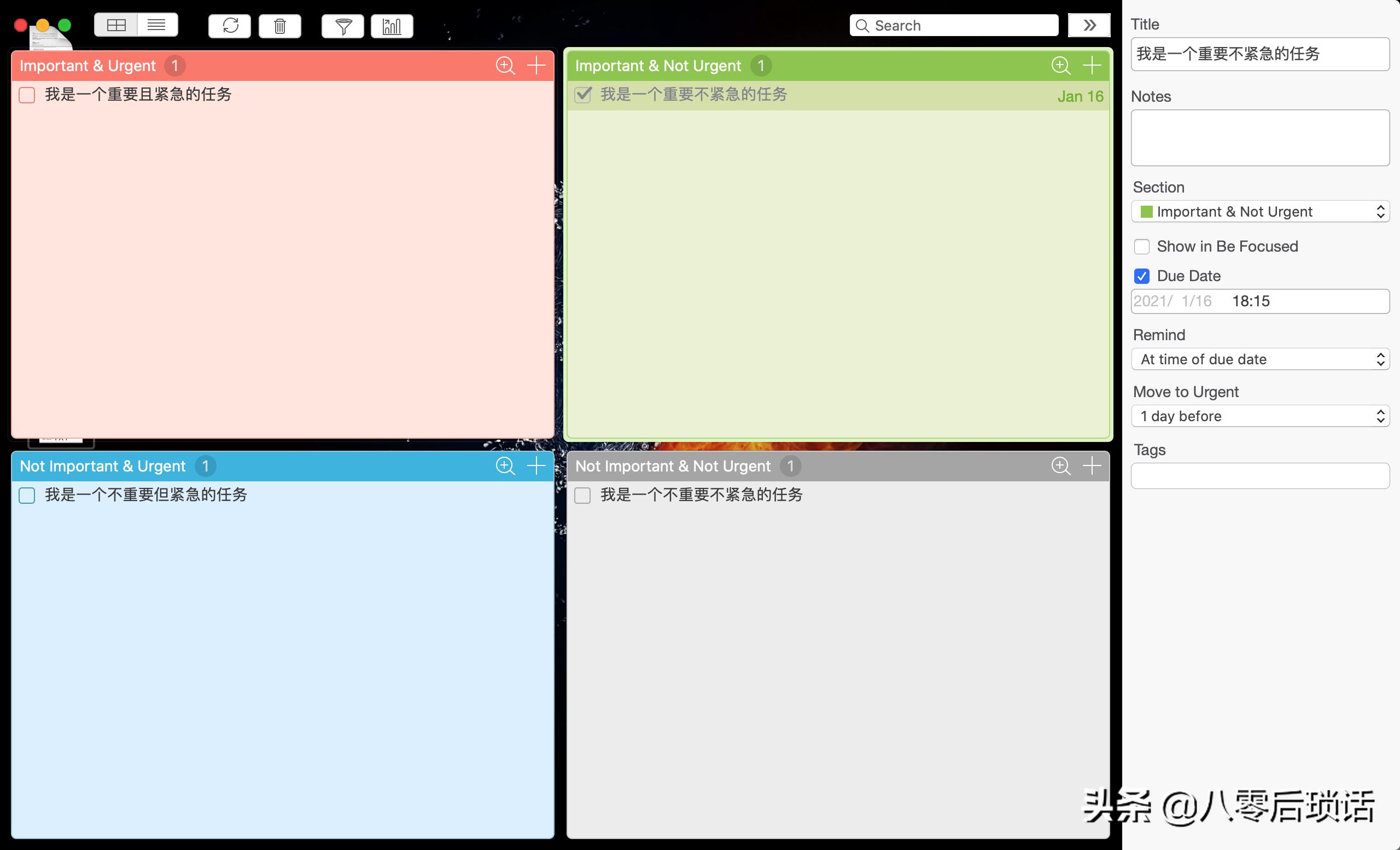Open the Remind dropdown
Image resolution: width=1400 pixels, height=850 pixels.
click(x=1259, y=359)
